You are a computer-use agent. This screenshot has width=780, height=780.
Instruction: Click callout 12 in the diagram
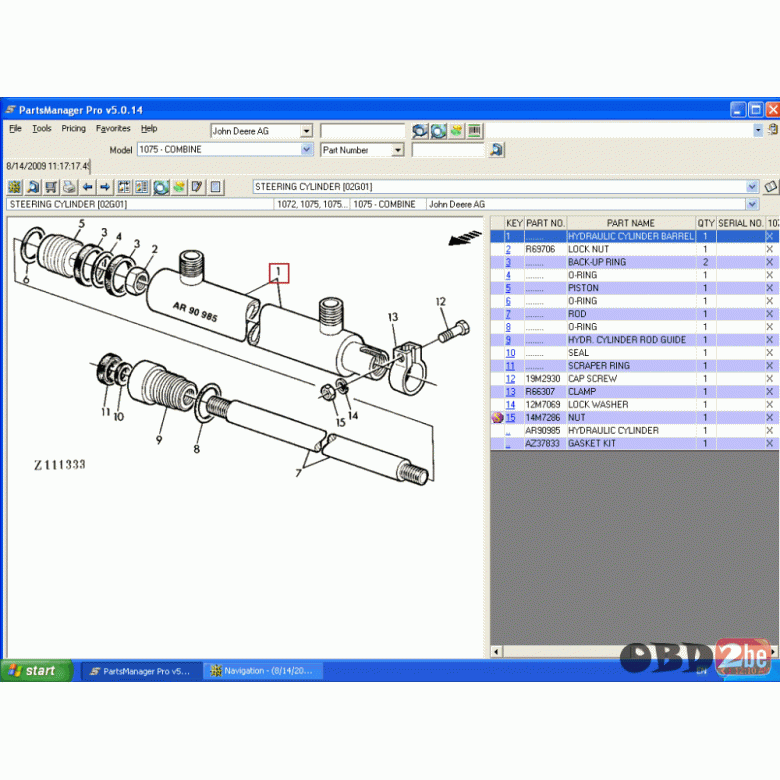pyautogui.click(x=441, y=301)
